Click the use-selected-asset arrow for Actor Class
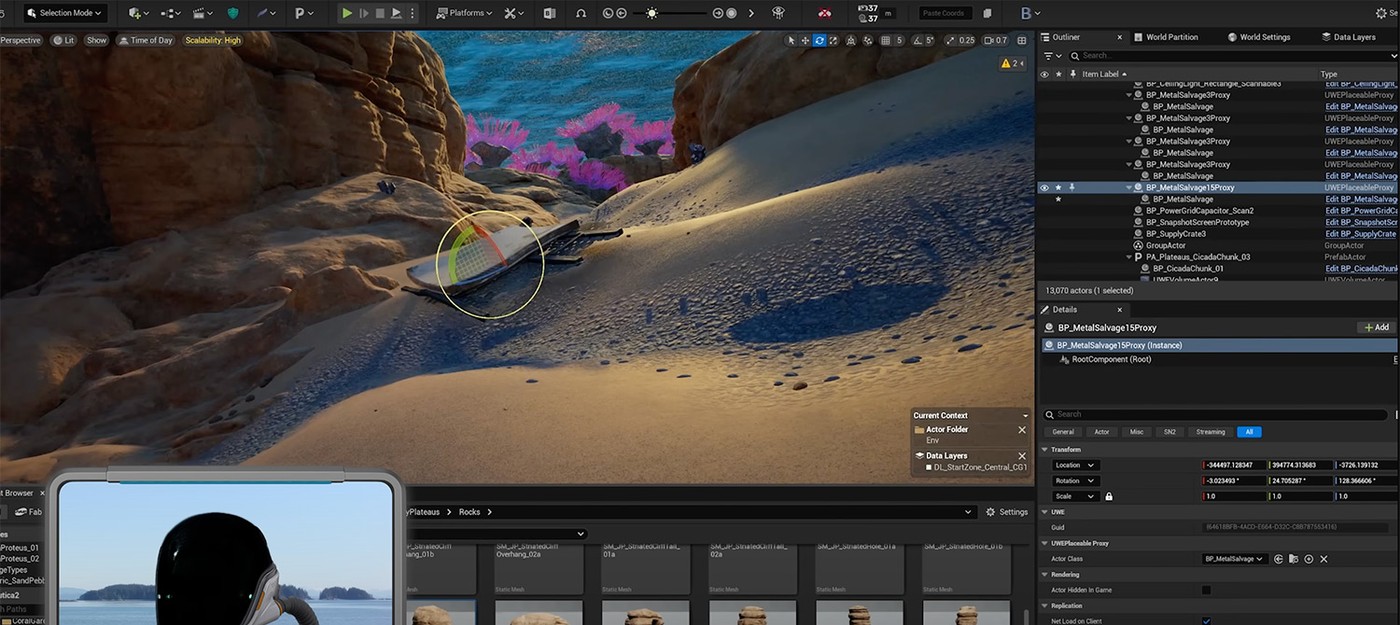The height and width of the screenshot is (625, 1400). (1278, 559)
